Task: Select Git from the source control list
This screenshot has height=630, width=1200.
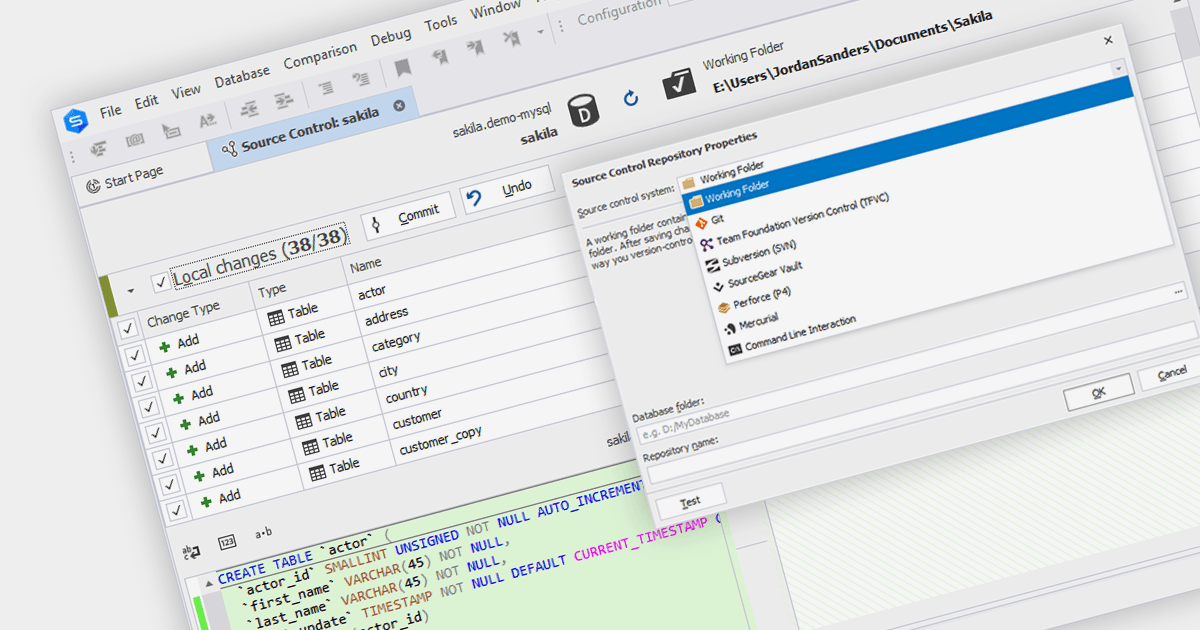Action: click(709, 220)
